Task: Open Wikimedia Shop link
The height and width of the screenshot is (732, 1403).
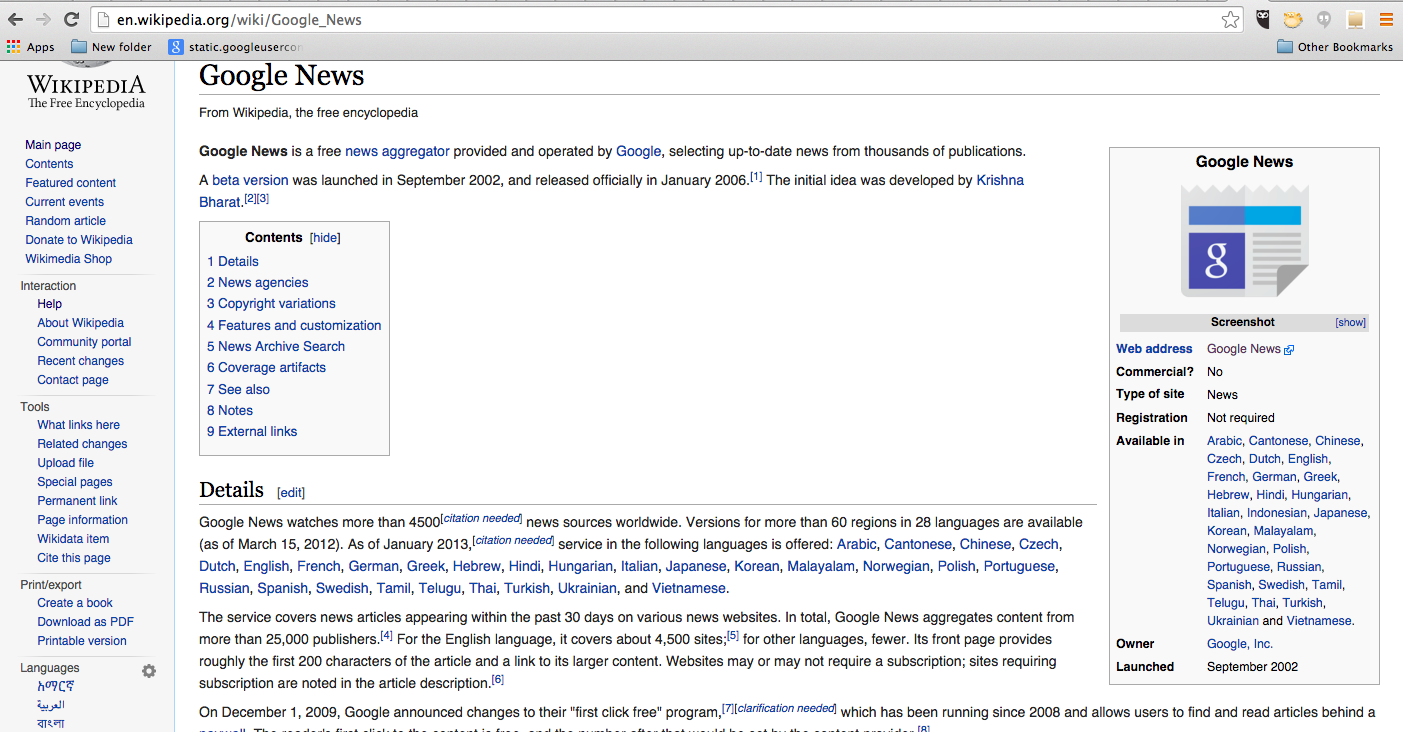Action: point(69,259)
